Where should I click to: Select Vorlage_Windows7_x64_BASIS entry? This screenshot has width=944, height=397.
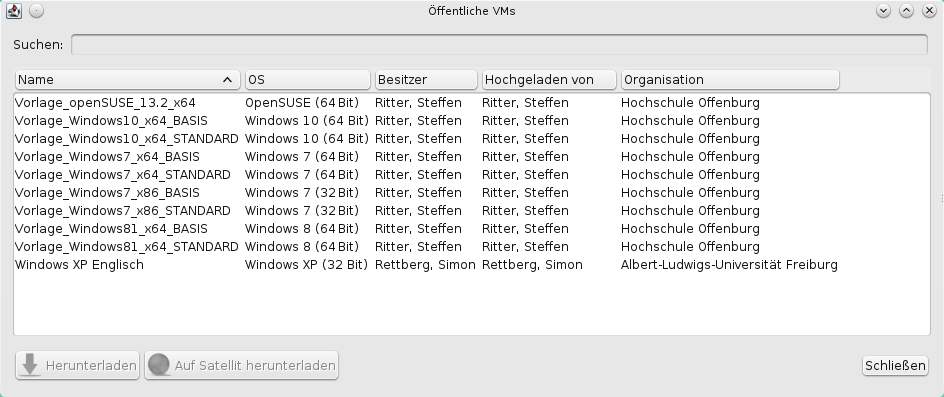point(472,157)
